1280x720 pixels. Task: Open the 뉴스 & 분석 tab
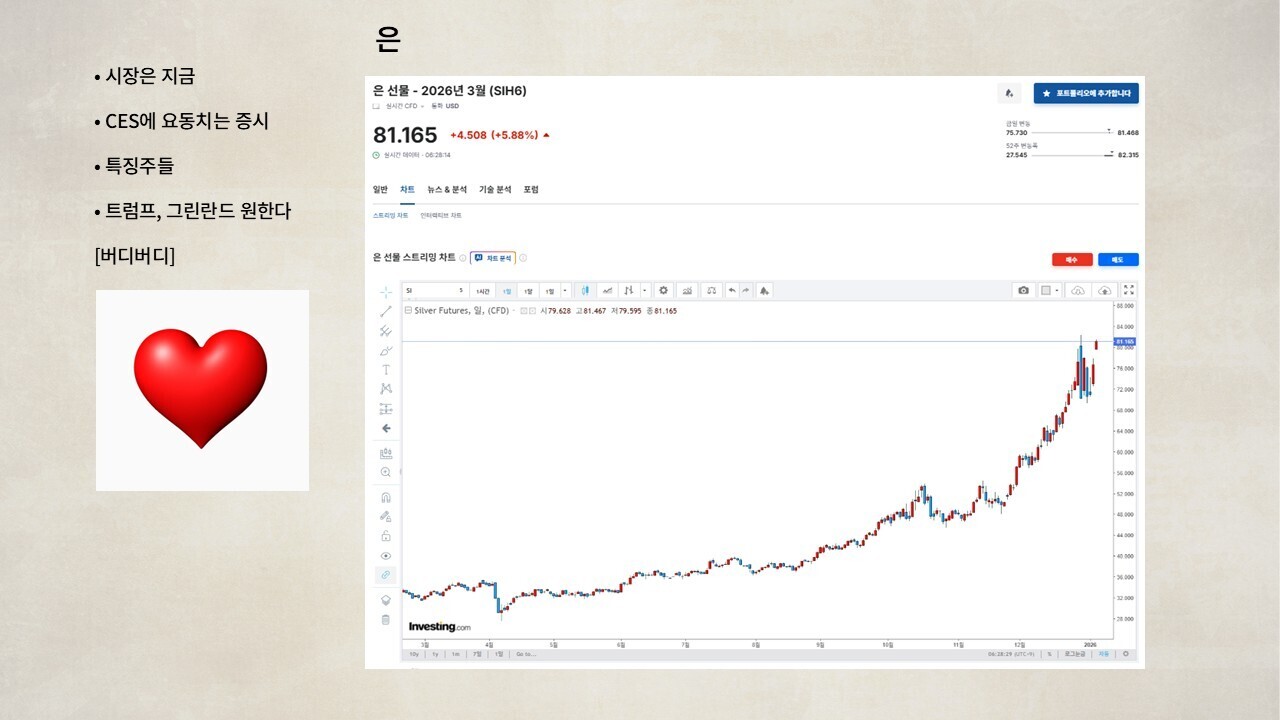(x=447, y=189)
